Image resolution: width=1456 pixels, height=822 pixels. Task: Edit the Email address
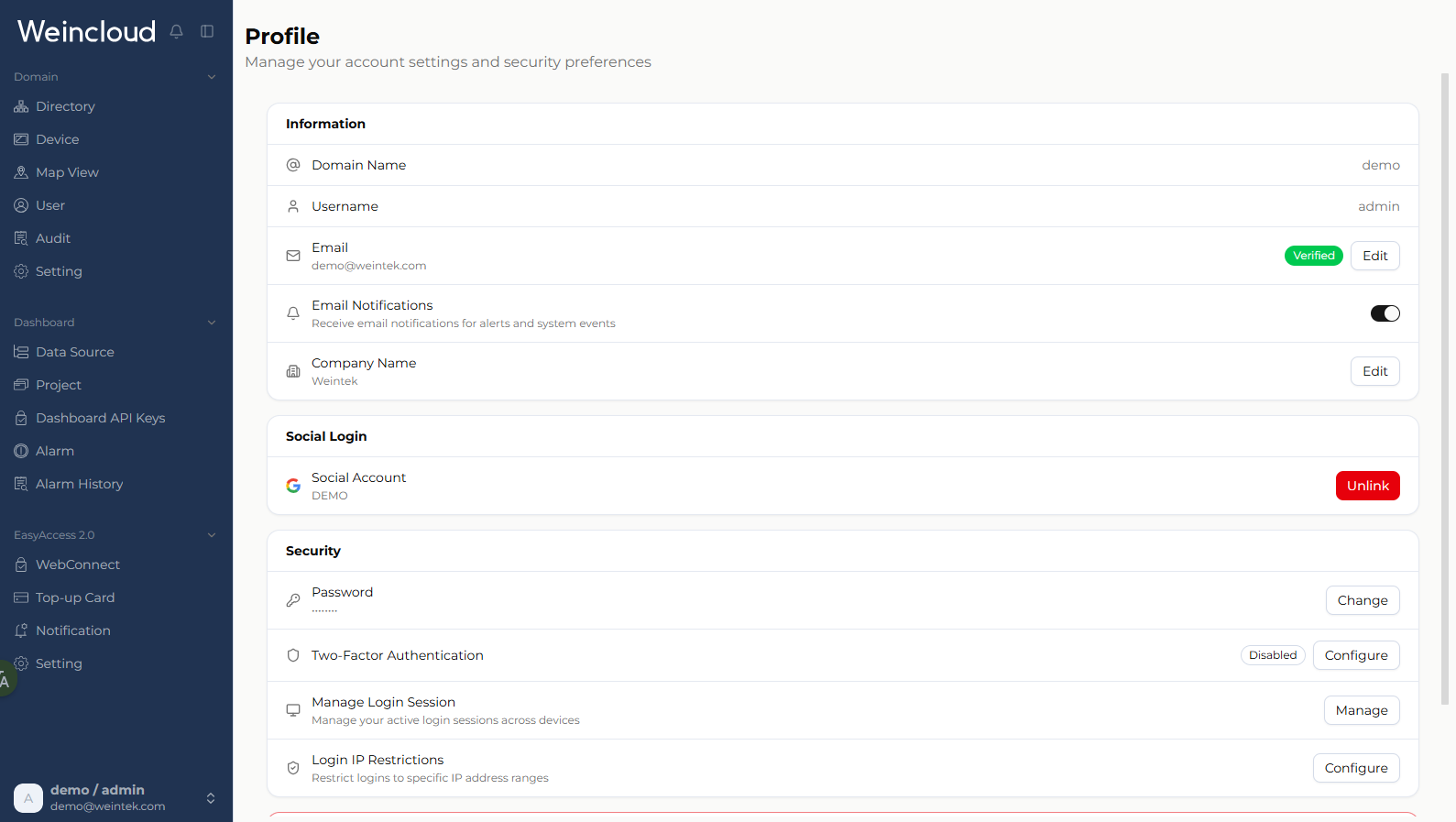pos(1374,256)
